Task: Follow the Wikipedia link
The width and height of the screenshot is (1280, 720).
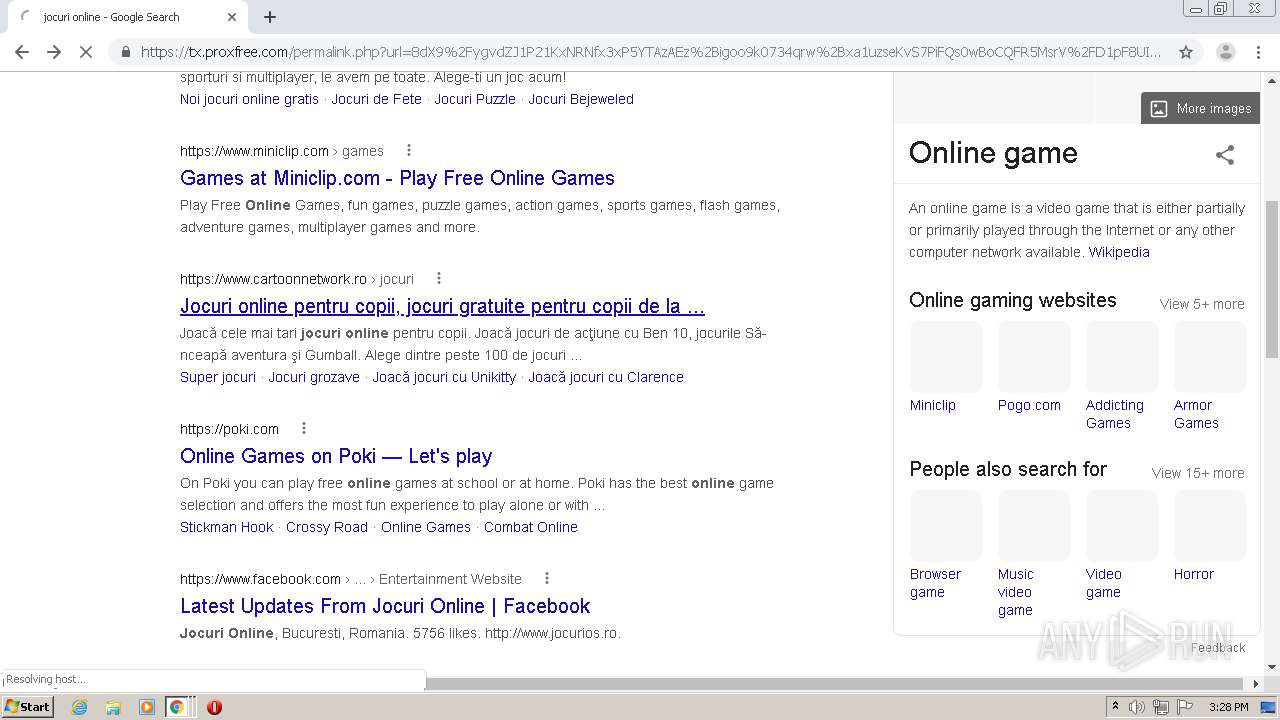Action: (x=1119, y=252)
